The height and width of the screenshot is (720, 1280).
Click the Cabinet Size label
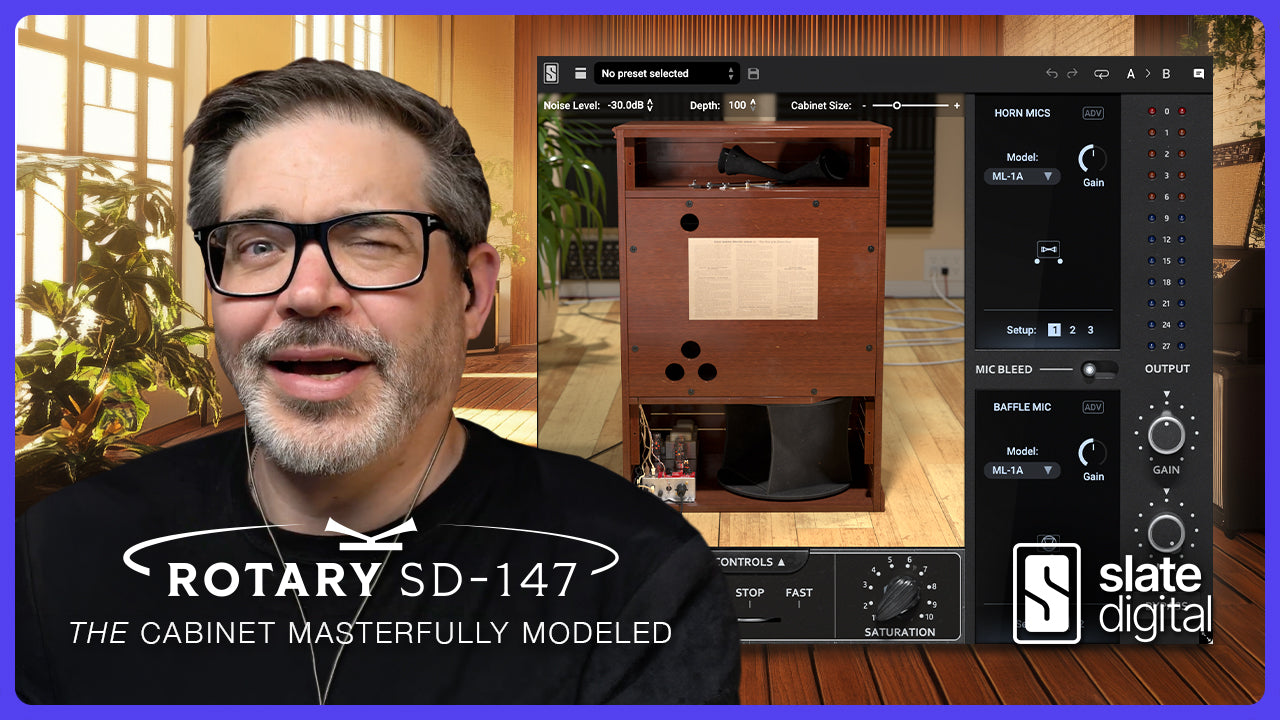point(822,105)
